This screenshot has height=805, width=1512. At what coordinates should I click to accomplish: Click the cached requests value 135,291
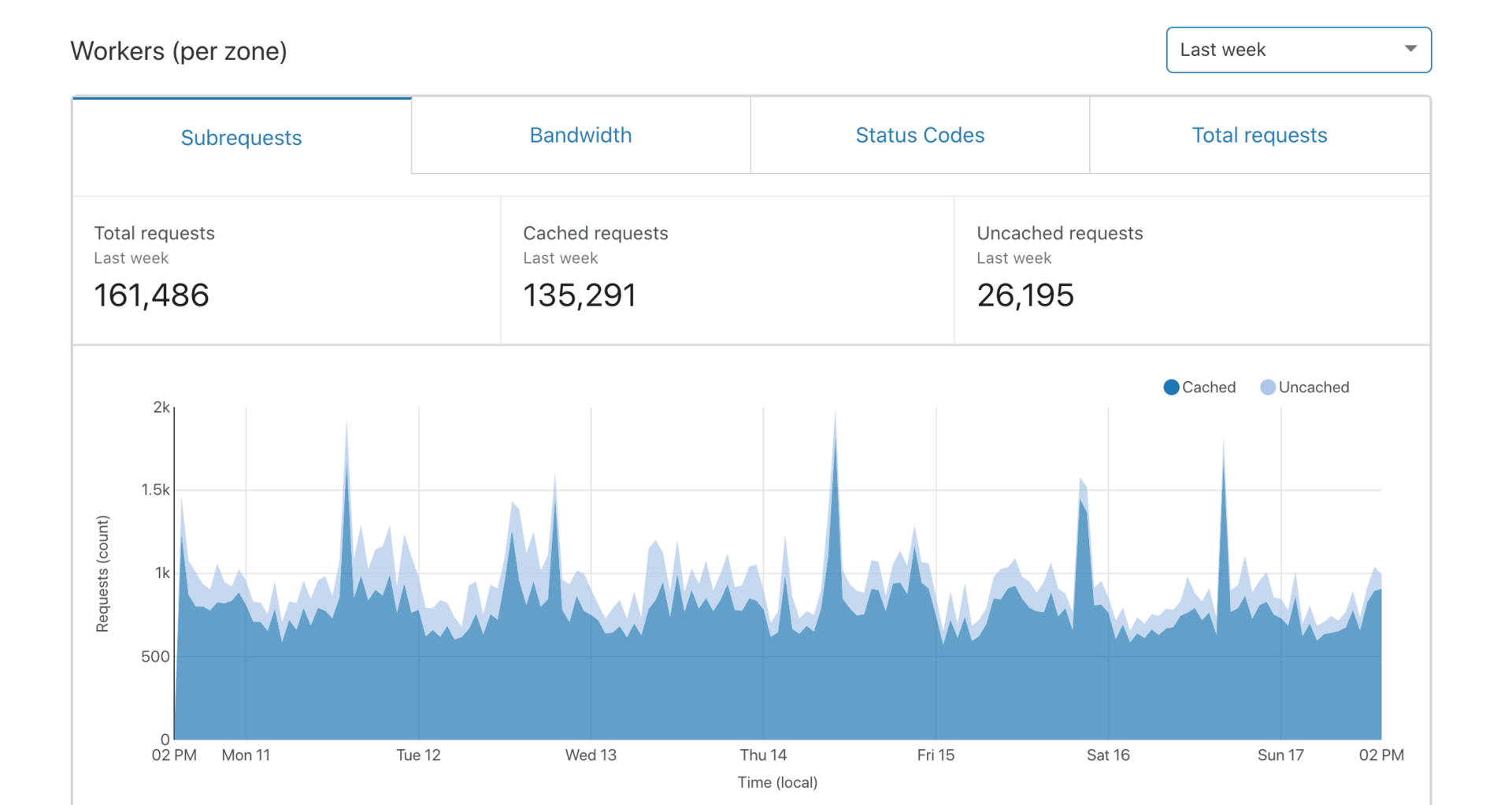580,295
